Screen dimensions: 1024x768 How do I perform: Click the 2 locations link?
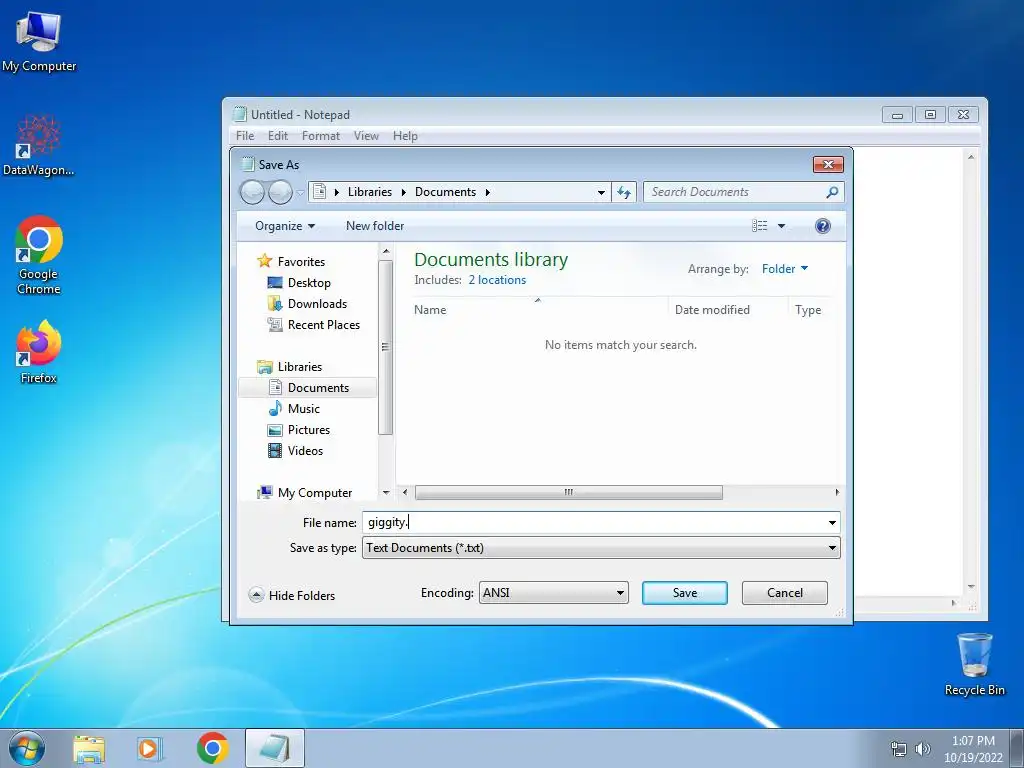(x=497, y=280)
